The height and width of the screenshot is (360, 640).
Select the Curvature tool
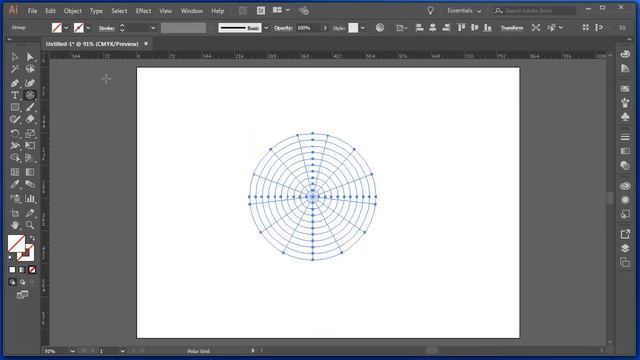pyautogui.click(x=30, y=83)
